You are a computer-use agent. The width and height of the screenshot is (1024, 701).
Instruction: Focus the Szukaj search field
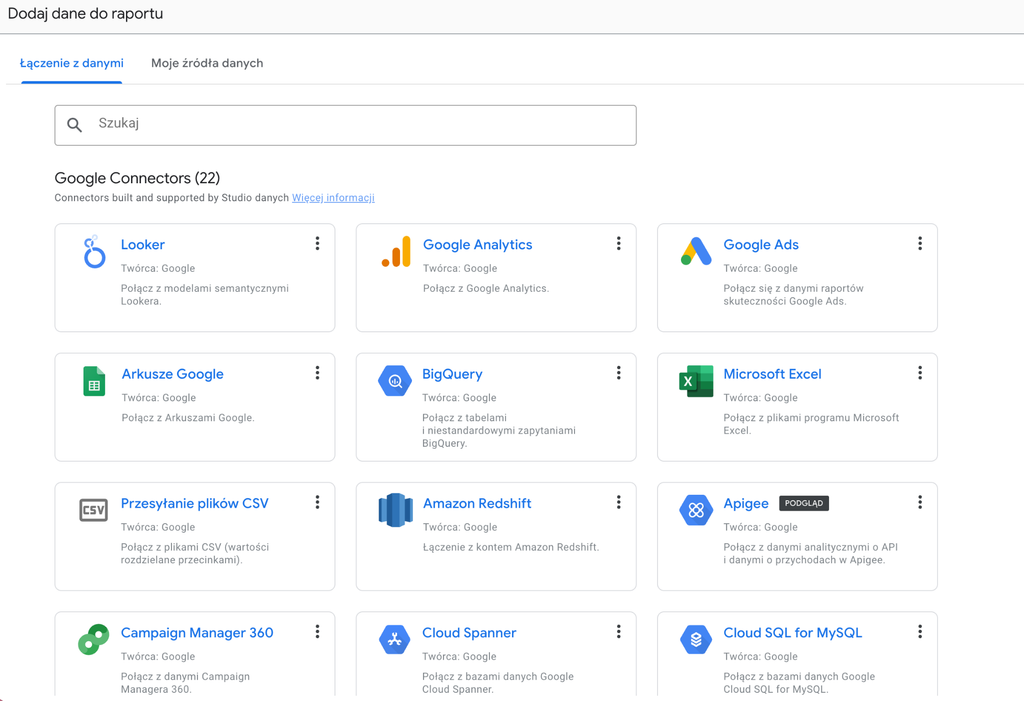tap(345, 125)
